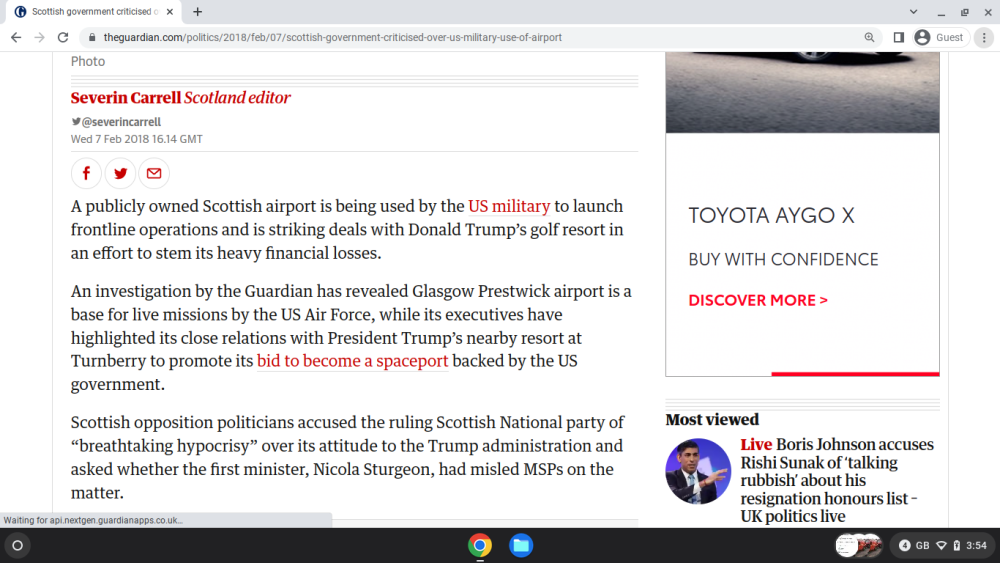
Task: Click the address bar URL
Action: tap(332, 38)
